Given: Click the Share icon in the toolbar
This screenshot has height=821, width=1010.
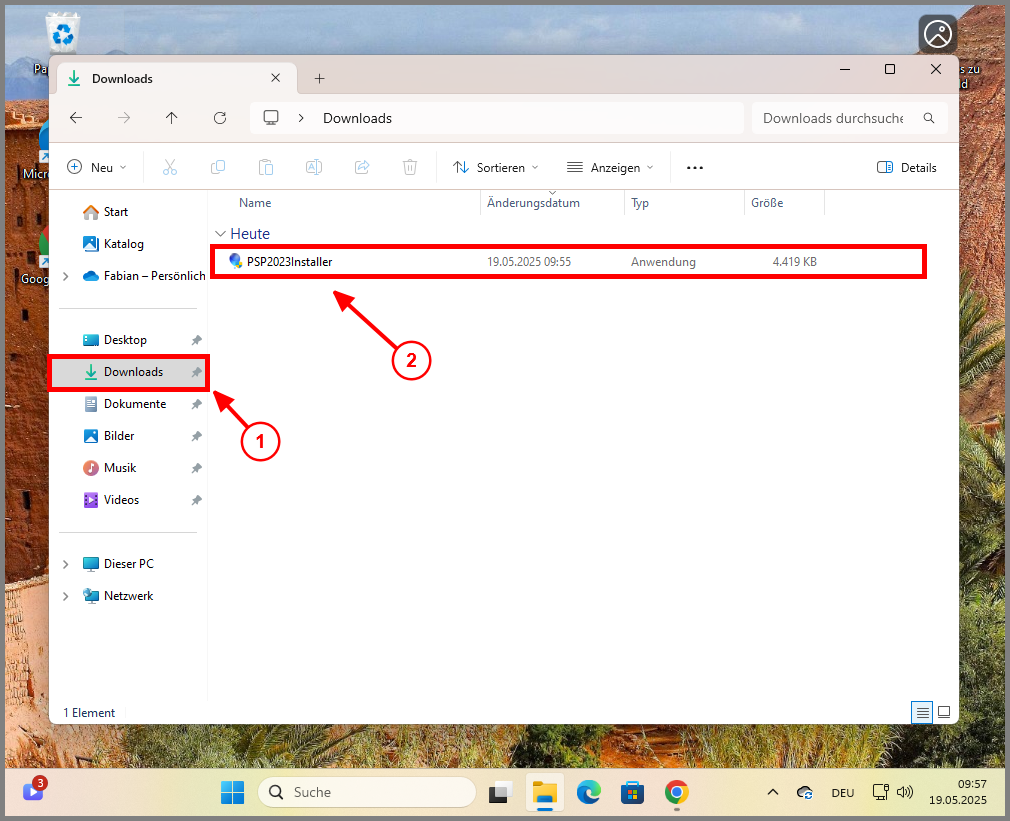Looking at the screenshot, I should click(x=362, y=167).
